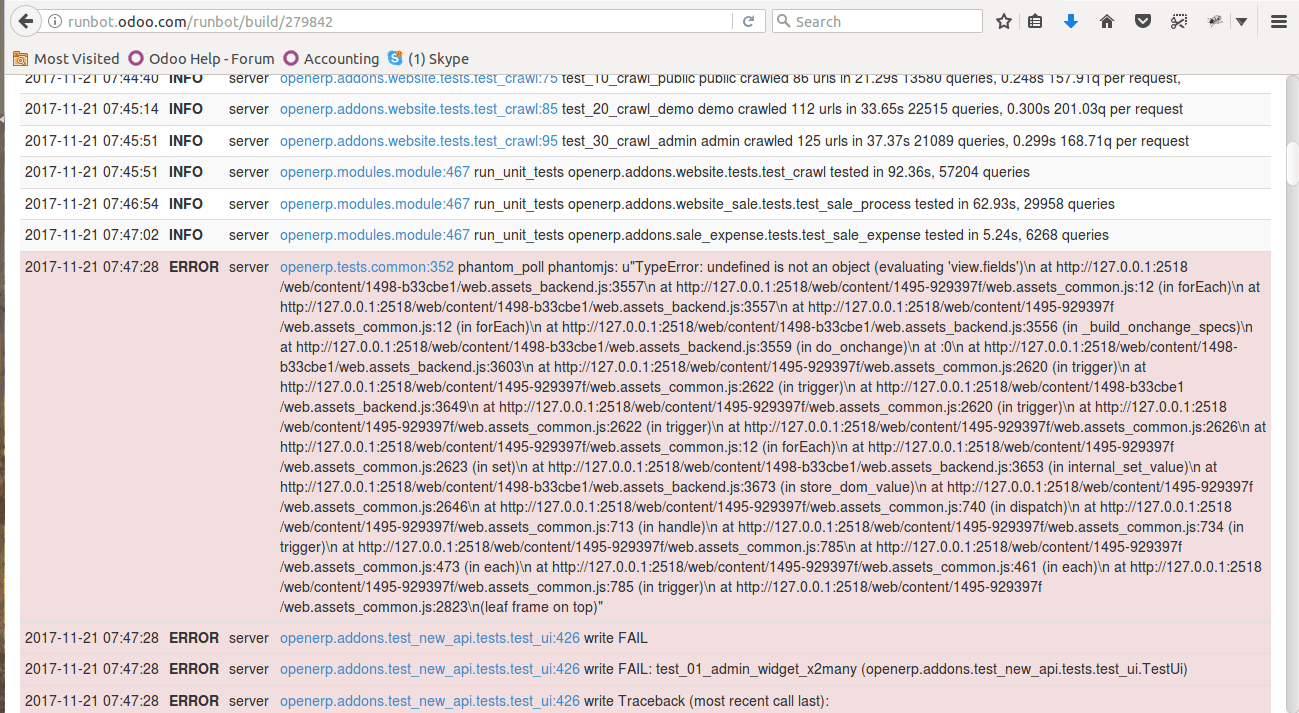Image resolution: width=1299 pixels, height=713 pixels.
Task: Open the test_crawl:95 source link
Action: 419,141
